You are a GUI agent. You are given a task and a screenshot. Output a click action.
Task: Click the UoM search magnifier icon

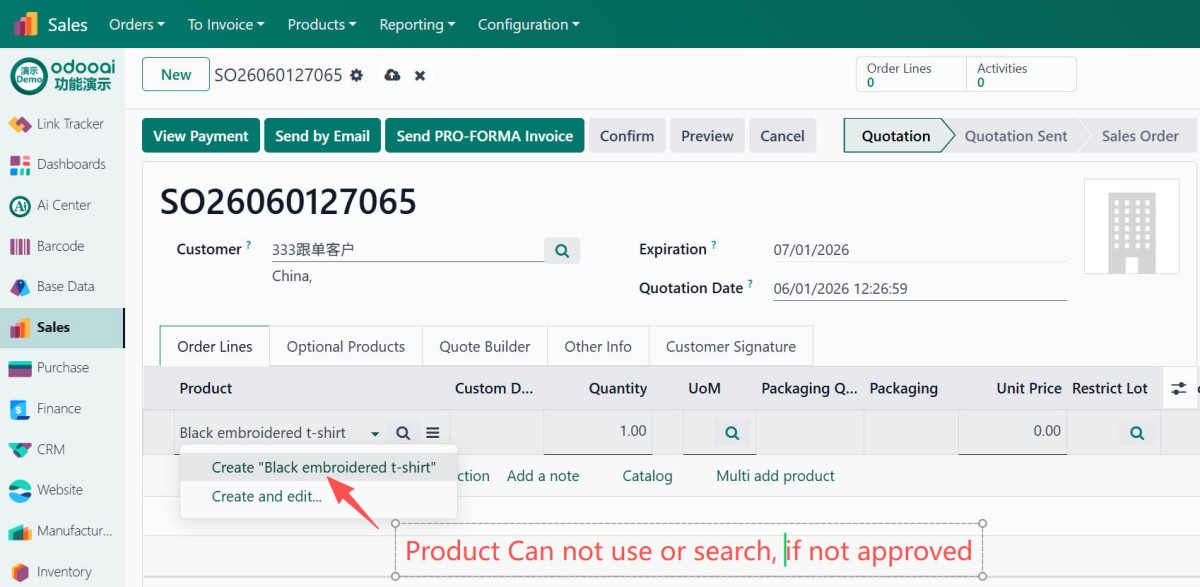[x=732, y=433]
